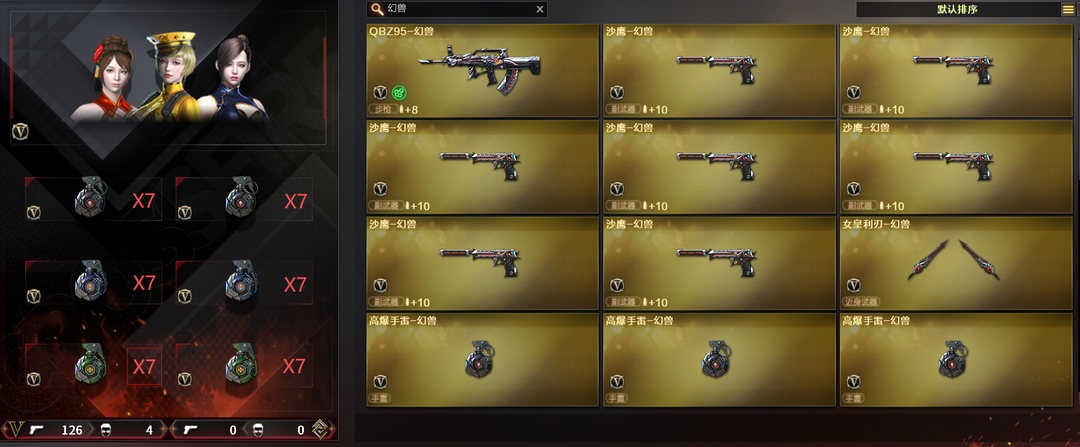Select the QBZ95-幻兽 rifle card
This screenshot has height=447, width=1080.
[483, 70]
